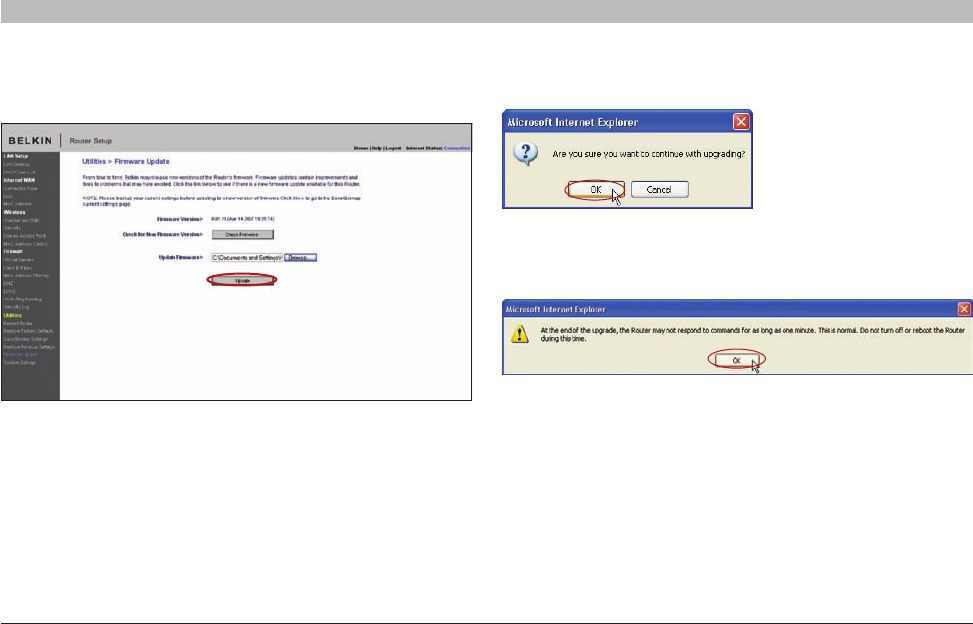973x624 pixels.
Task: Open MAC Address under Internet WAN
Action: [17, 204]
